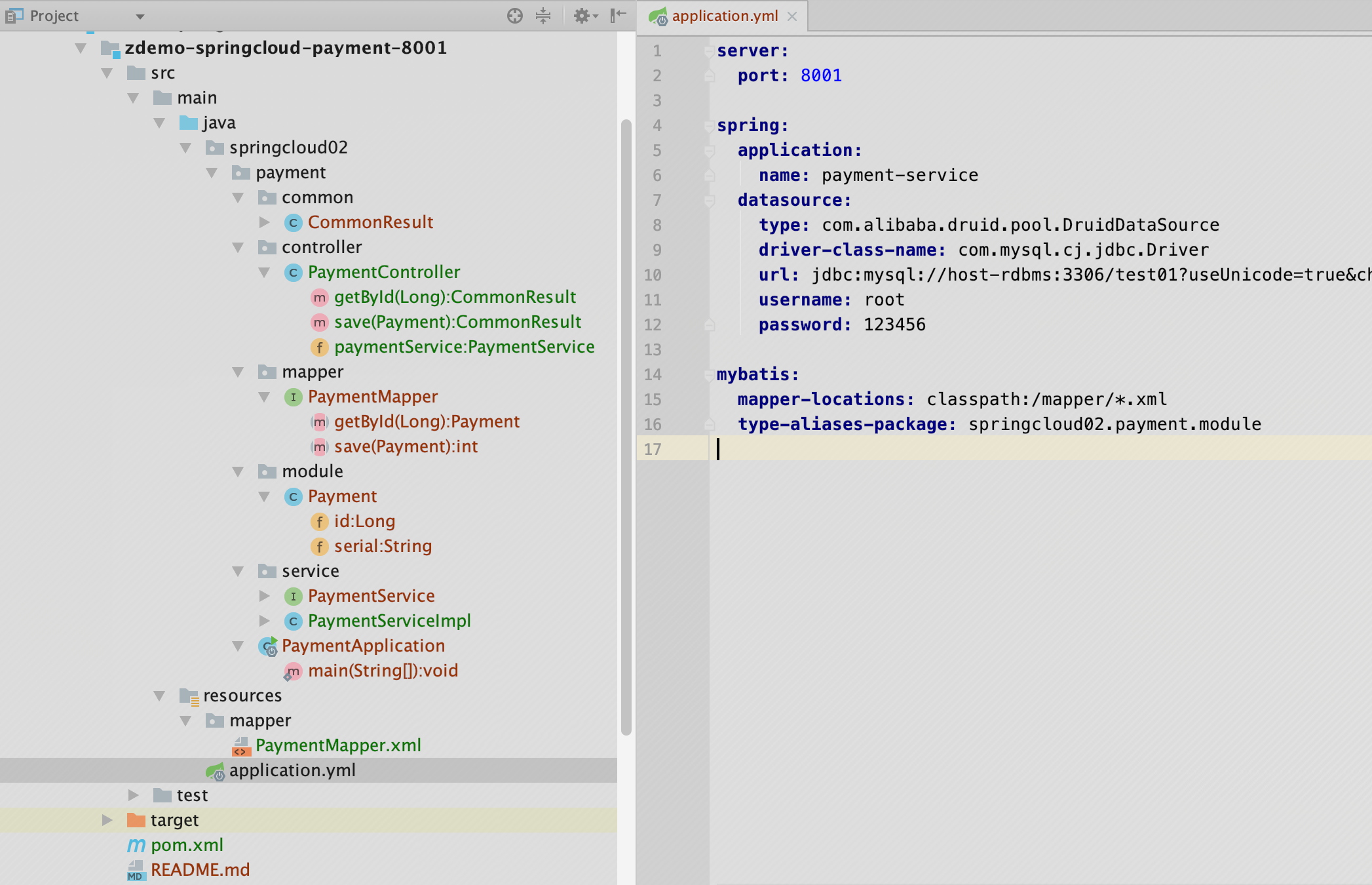Select README.md in the project tree
The height and width of the screenshot is (885, 1372).
click(x=200, y=870)
